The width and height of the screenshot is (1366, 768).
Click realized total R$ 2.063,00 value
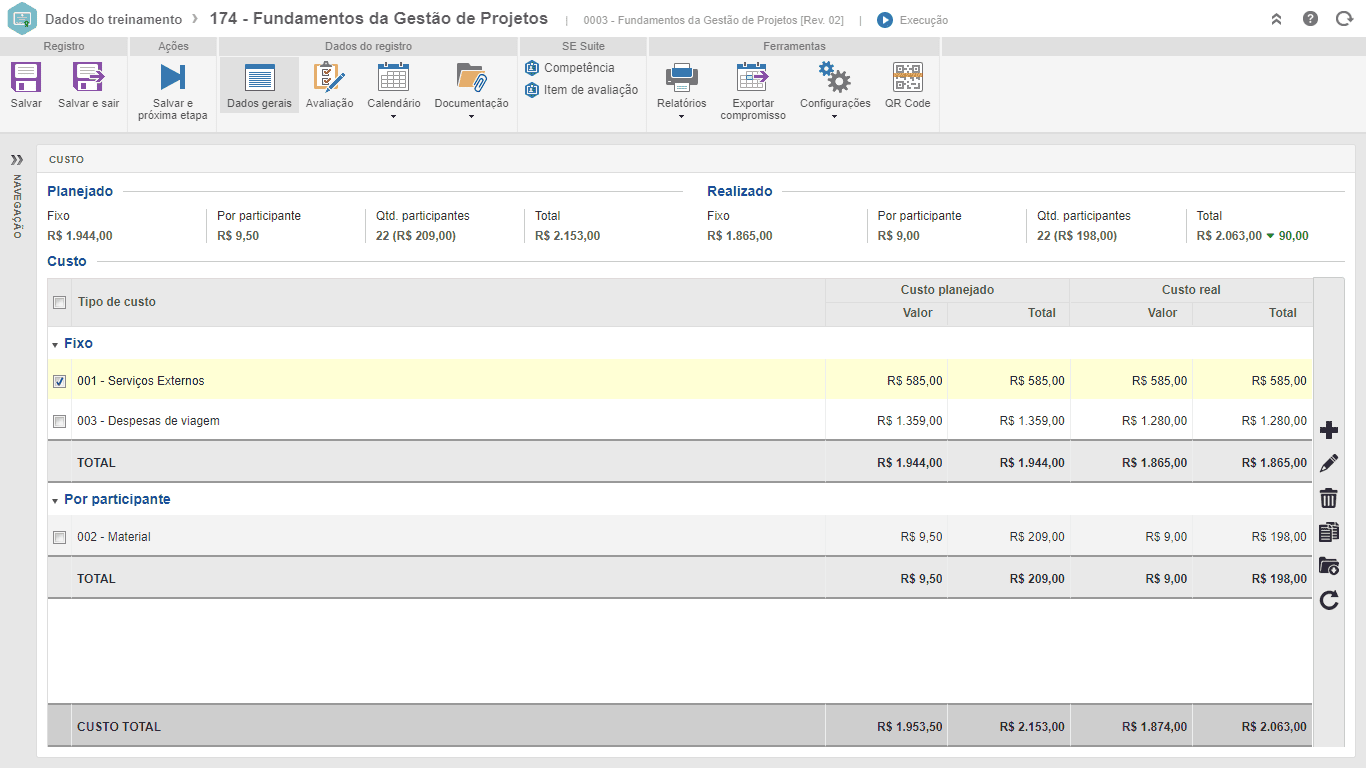[x=1229, y=236]
